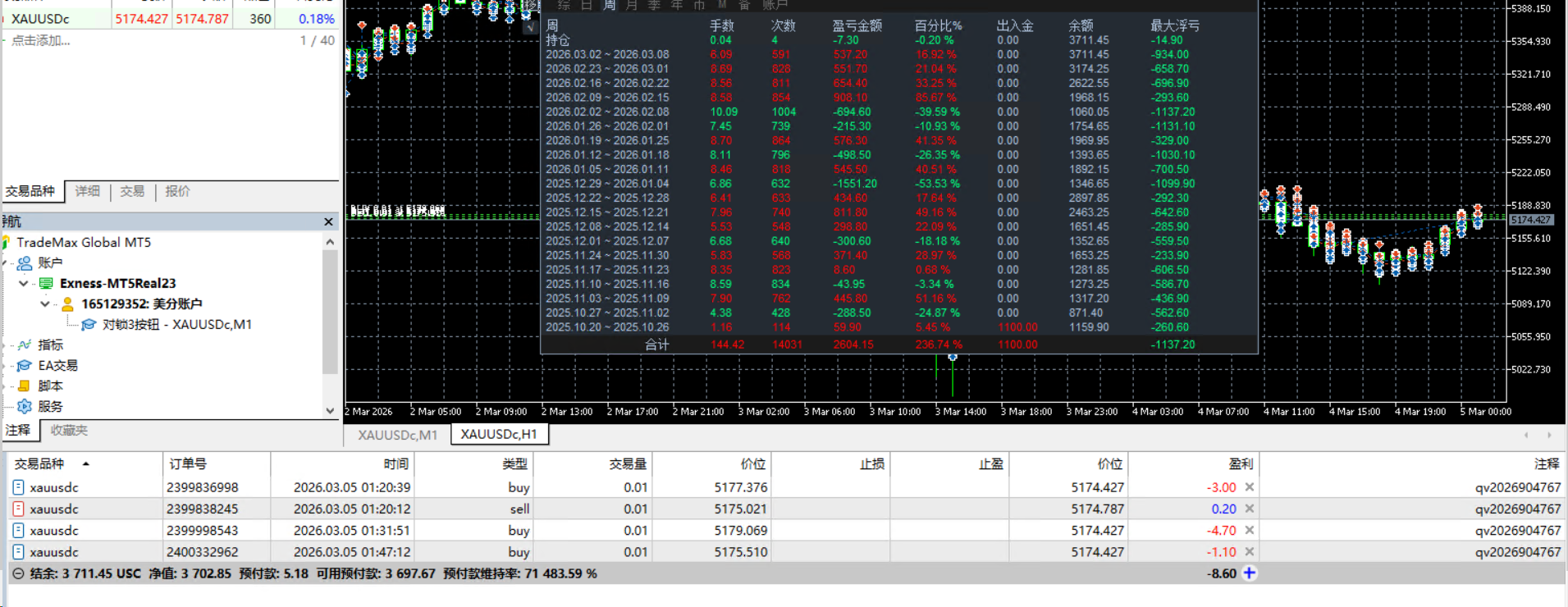The height and width of the screenshot is (607, 1568).
Task: Click the red sell order icon for 2399838245
Action: point(18,509)
